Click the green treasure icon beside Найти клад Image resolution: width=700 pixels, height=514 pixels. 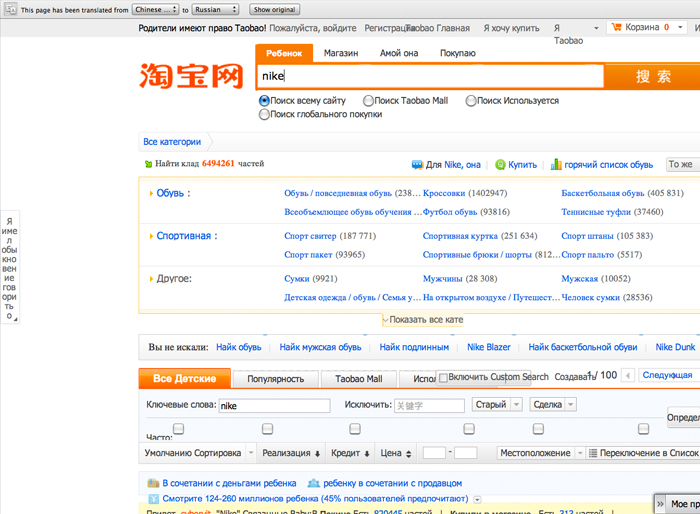149,164
